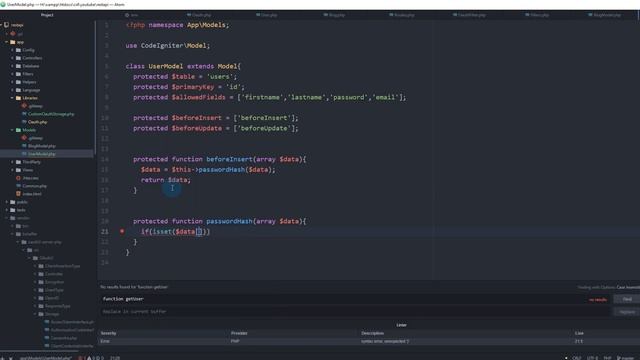Click the PHP file icon of OAuth.php
640x360 pixels.
(x=24, y=122)
